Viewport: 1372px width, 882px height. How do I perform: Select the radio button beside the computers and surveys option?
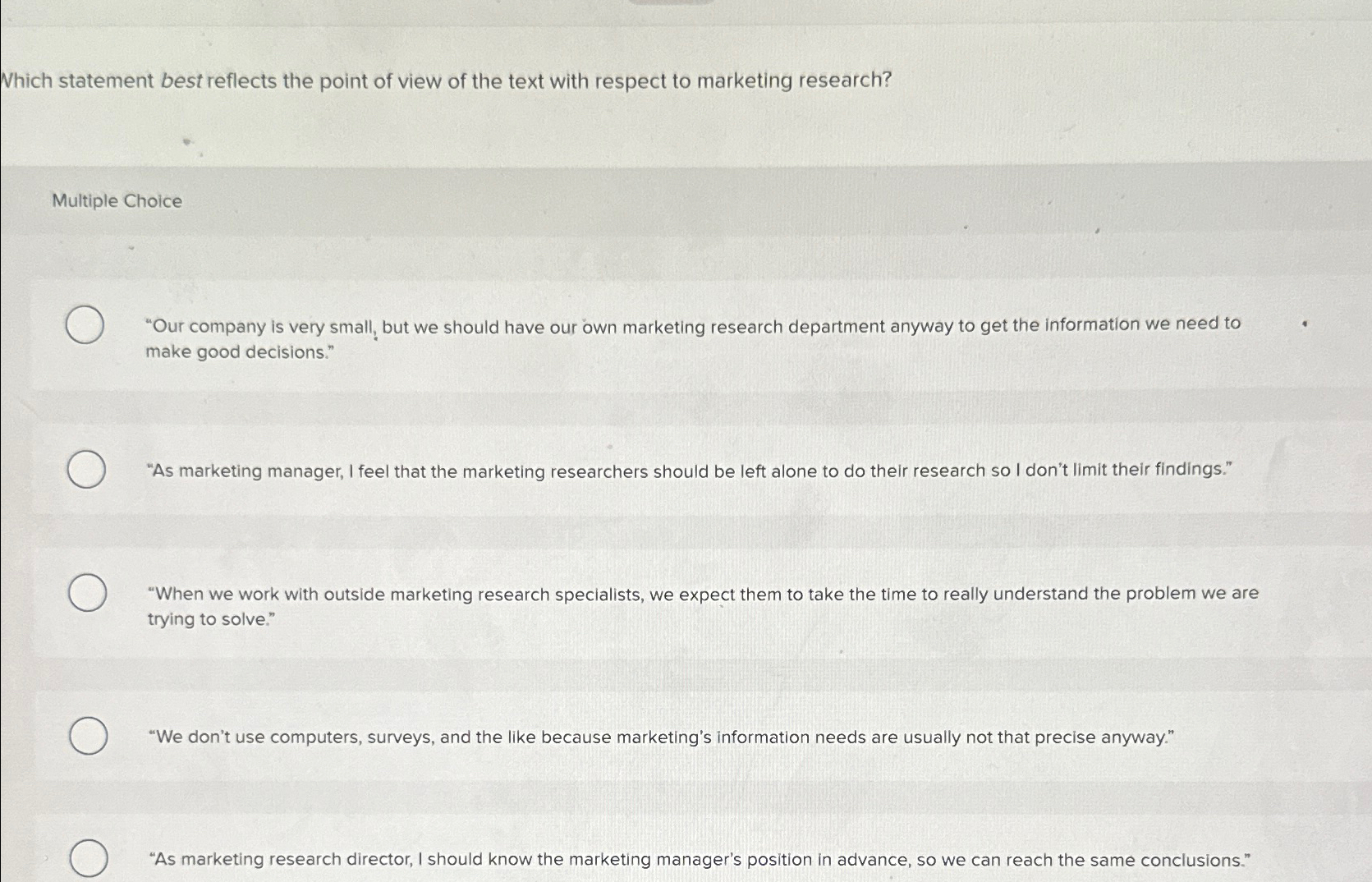pos(85,737)
